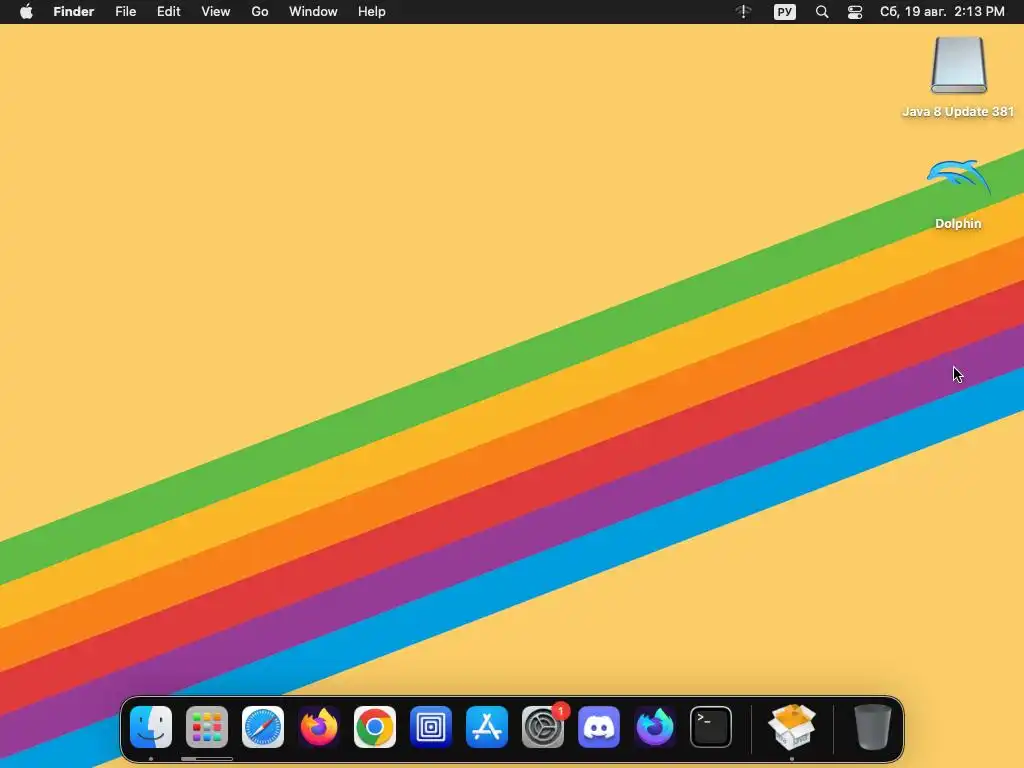Open the File menu
The image size is (1024, 768).
click(125, 12)
